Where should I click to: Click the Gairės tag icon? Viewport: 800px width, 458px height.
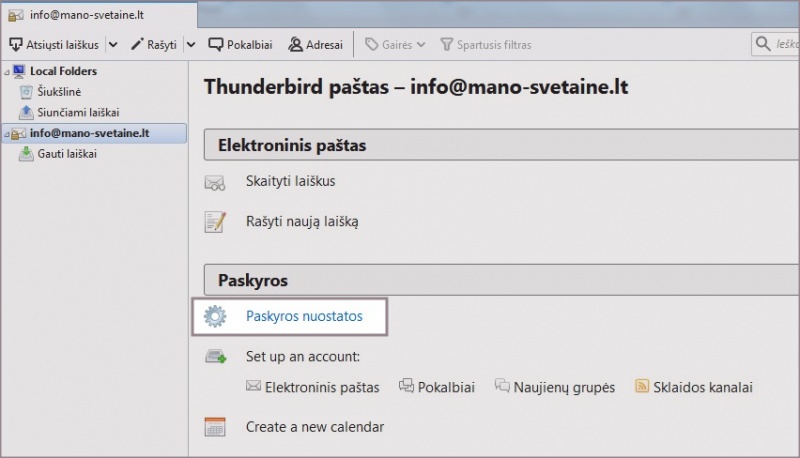[x=371, y=45]
